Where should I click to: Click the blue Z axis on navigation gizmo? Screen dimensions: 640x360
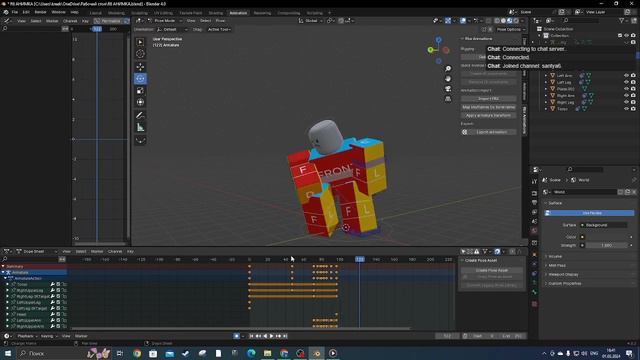pyautogui.click(x=438, y=40)
